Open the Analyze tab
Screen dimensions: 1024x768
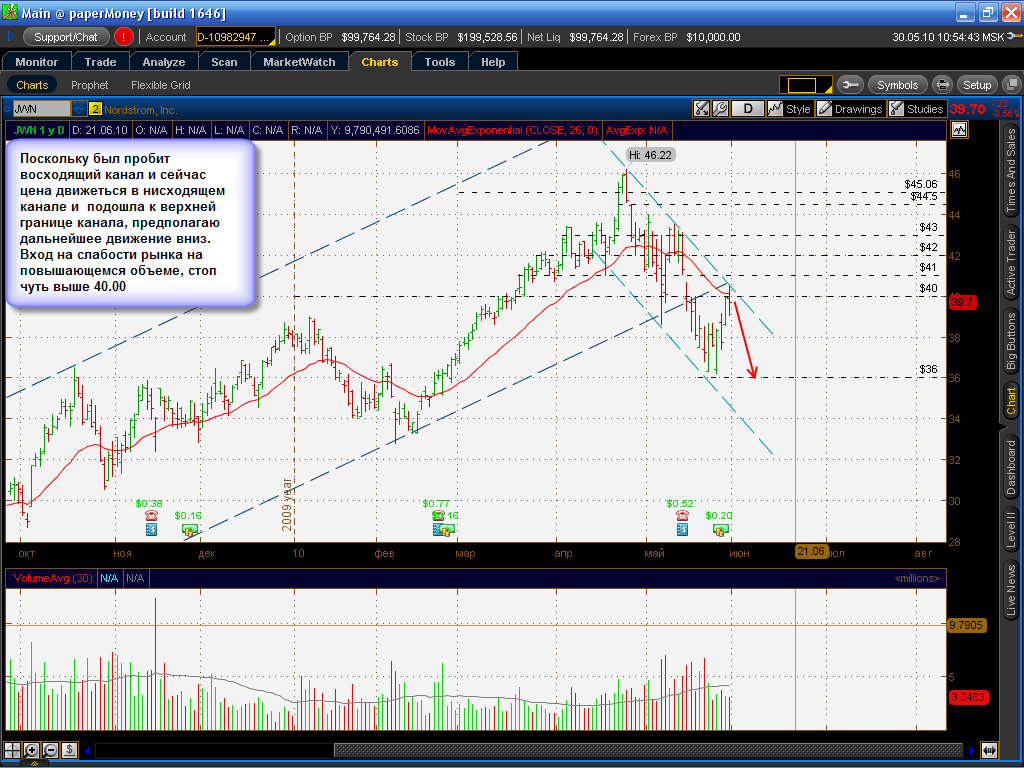pos(164,62)
